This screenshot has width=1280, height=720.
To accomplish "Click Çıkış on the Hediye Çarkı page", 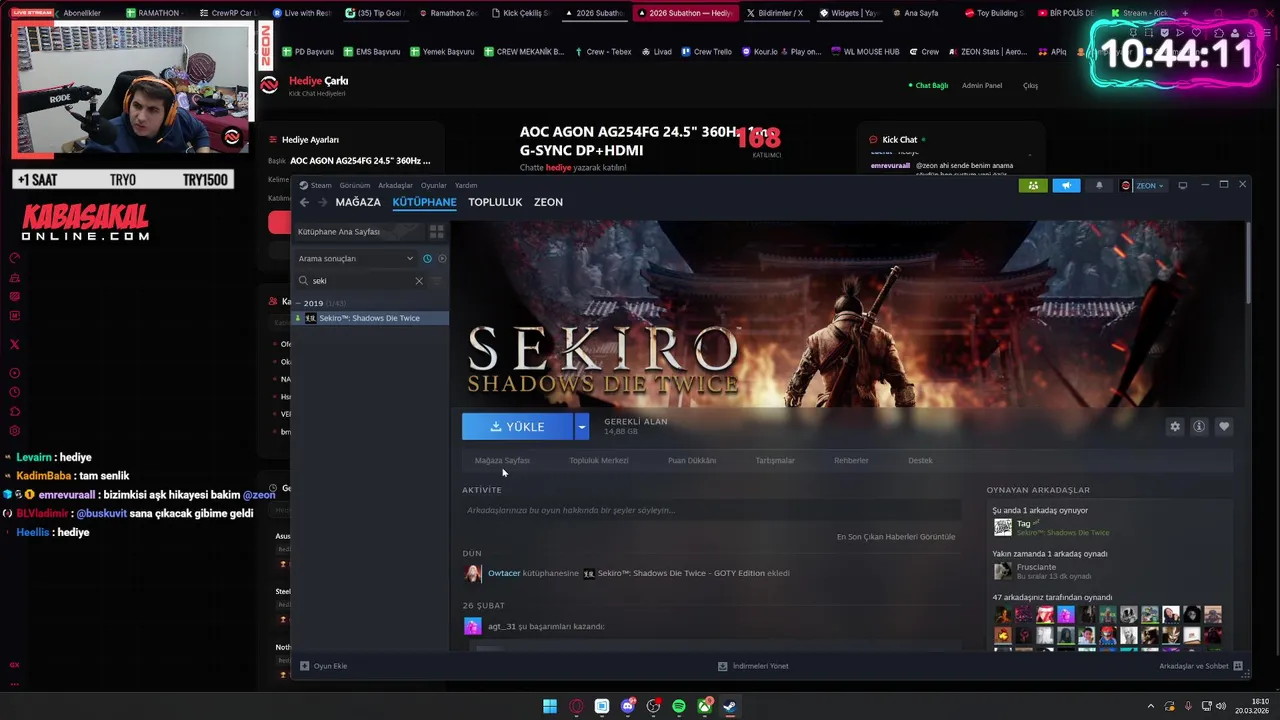I will pyautogui.click(x=1030, y=86).
